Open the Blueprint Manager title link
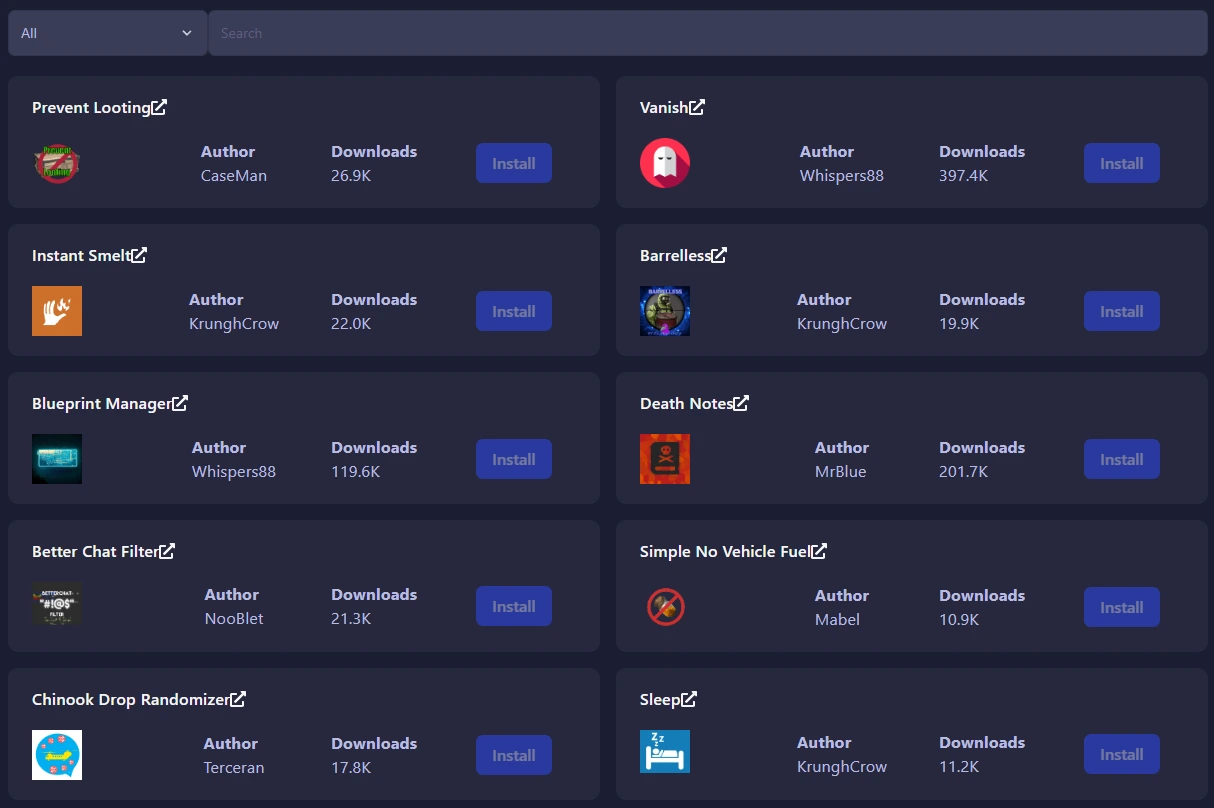Viewport: 1214px width, 808px height. pyautogui.click(x=101, y=403)
